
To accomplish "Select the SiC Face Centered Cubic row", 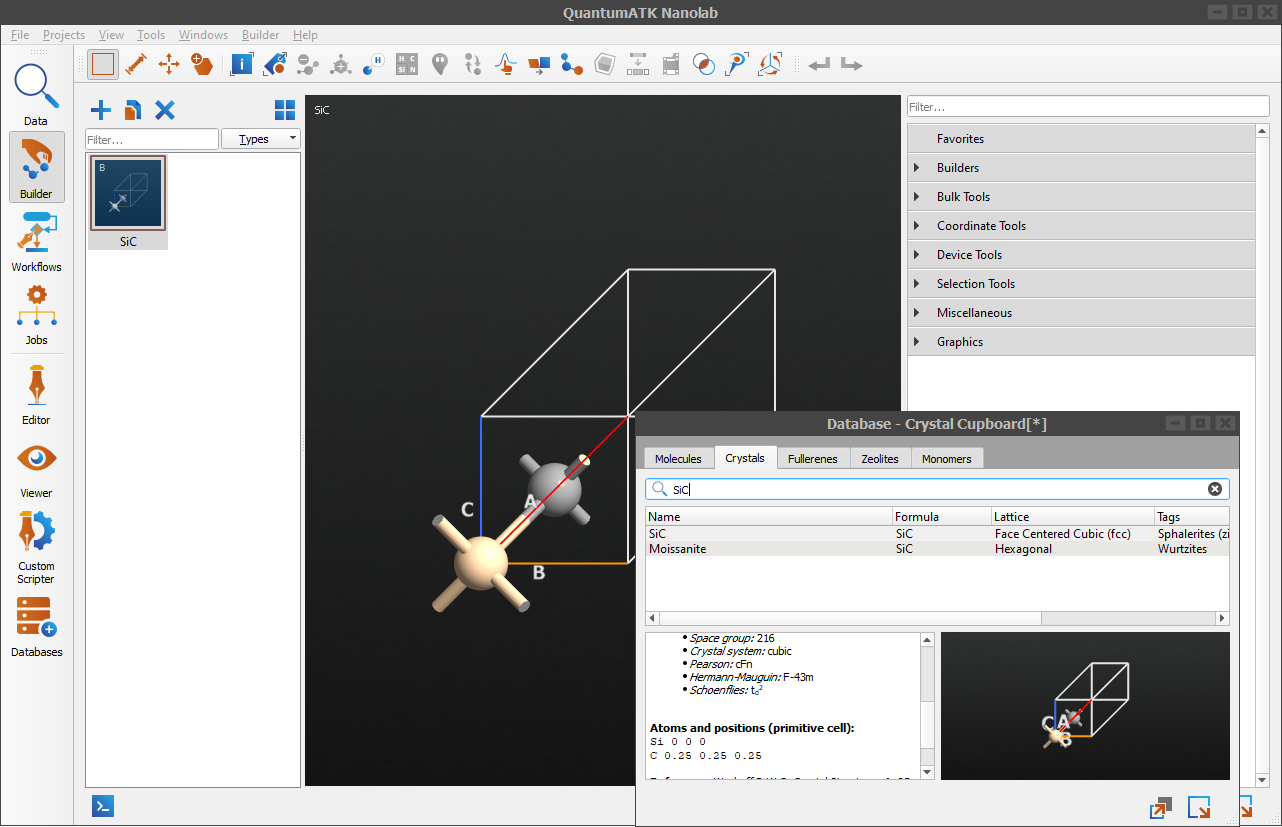I will [x=937, y=534].
